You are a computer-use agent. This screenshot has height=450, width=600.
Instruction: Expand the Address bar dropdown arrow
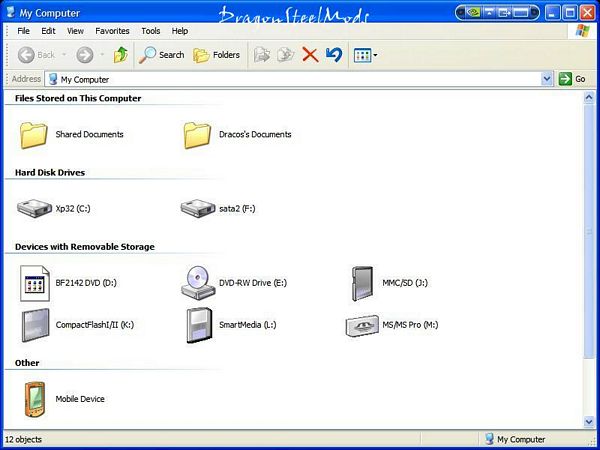point(547,79)
